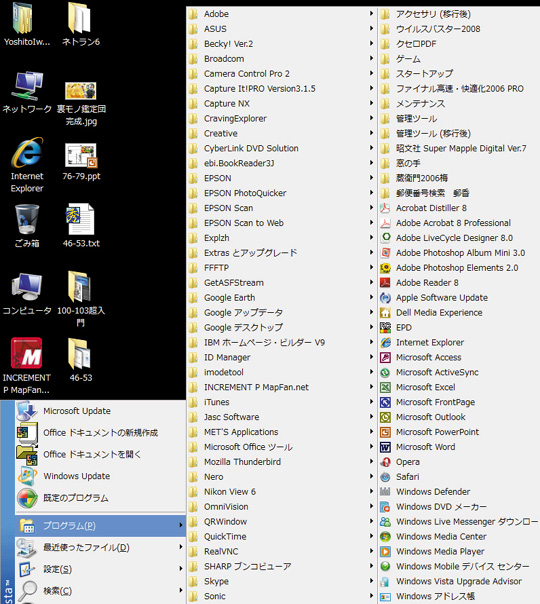Open Microsoft Outlook icon
The height and width of the screenshot is (604, 540).
385,417
